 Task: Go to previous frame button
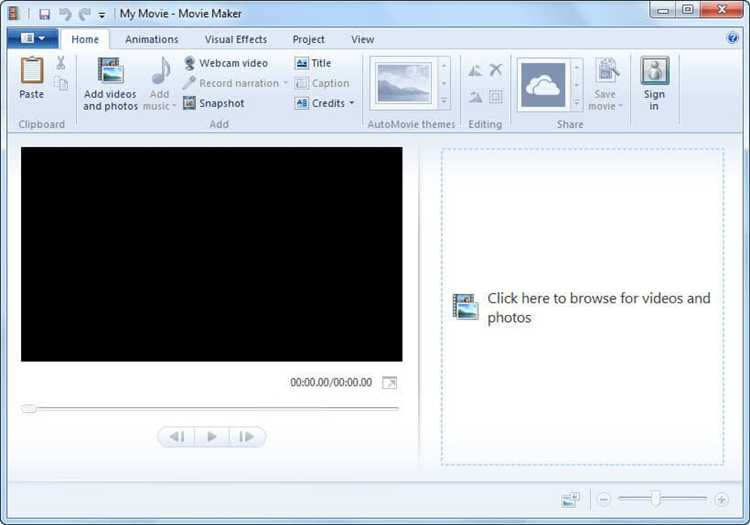(176, 437)
